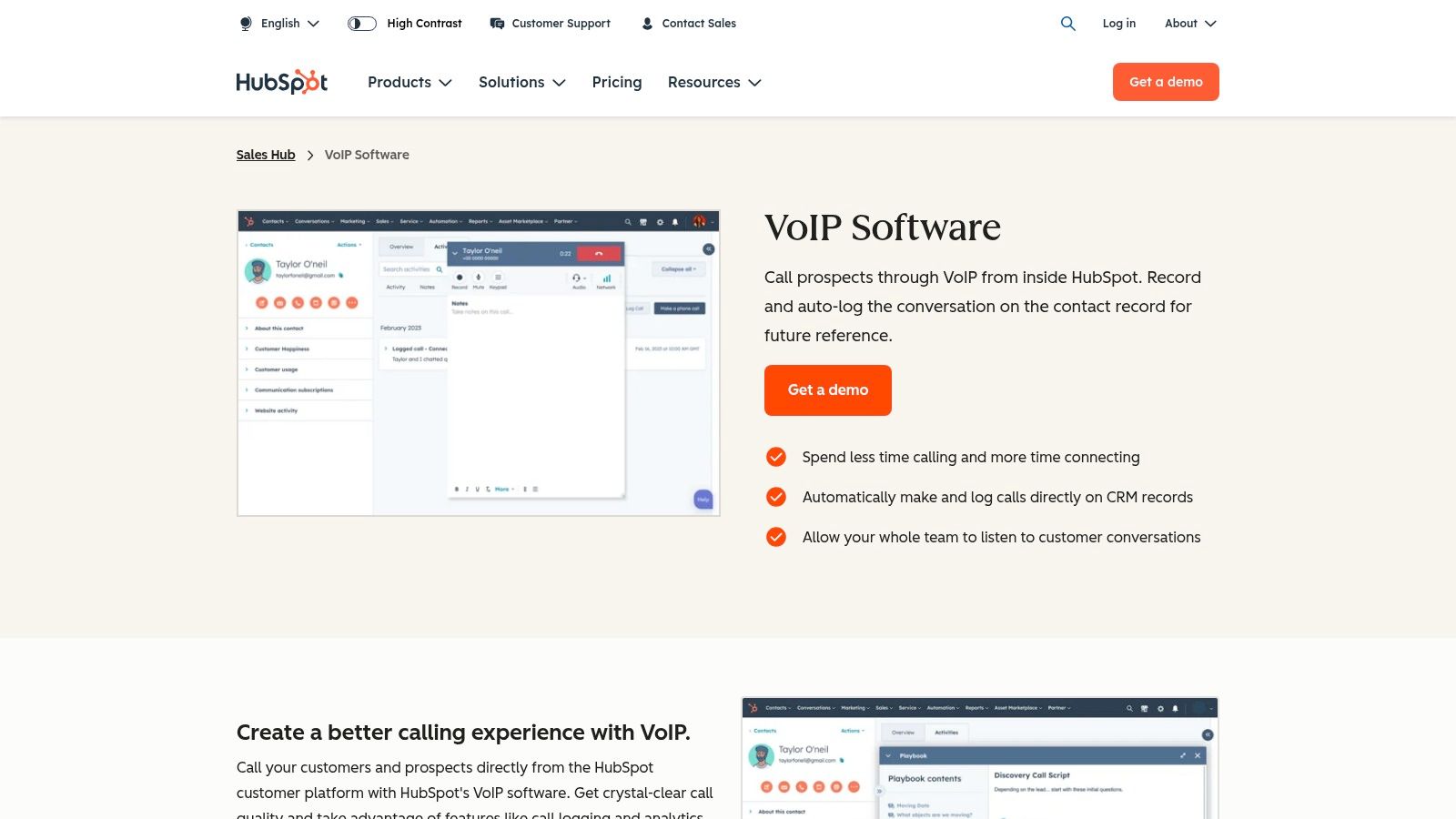
Task: Go to Sales Hub breadcrumb link
Action: 266,155
